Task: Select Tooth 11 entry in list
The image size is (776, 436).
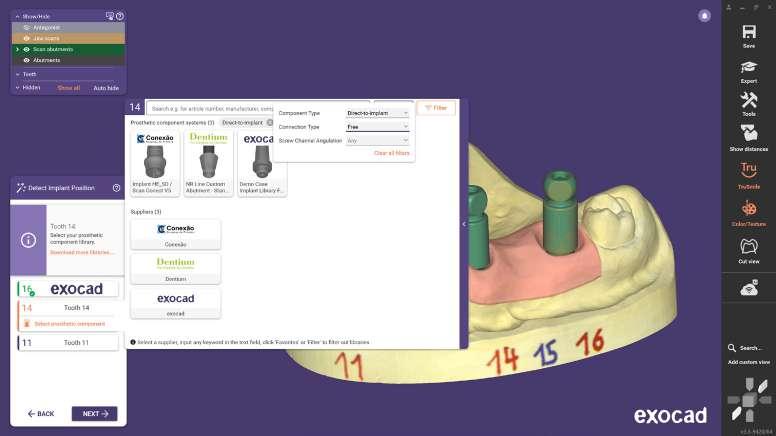Action: [x=68, y=342]
